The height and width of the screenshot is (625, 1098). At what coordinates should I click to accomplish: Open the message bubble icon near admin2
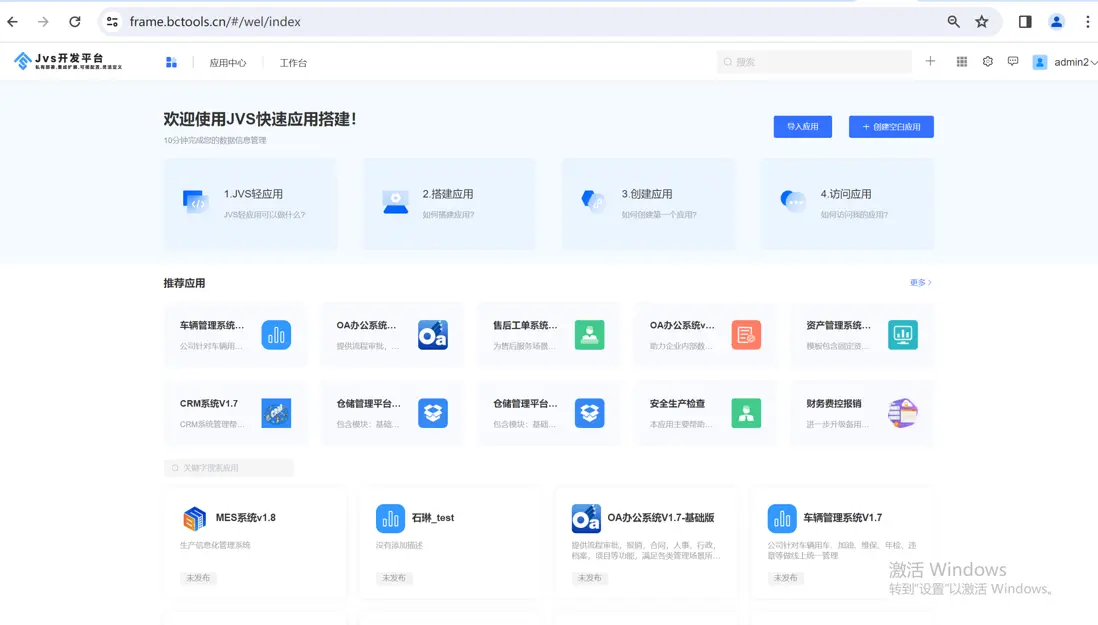coord(1013,61)
